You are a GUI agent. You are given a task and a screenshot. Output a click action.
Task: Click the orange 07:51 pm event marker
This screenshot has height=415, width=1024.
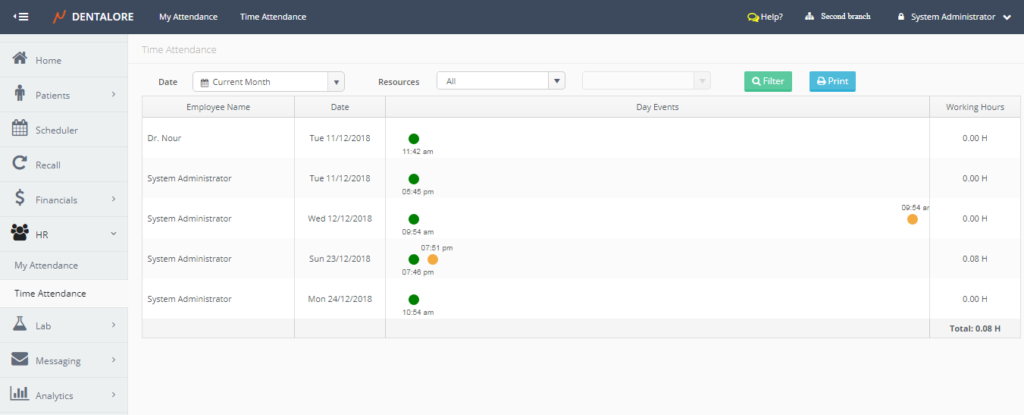coord(433,259)
